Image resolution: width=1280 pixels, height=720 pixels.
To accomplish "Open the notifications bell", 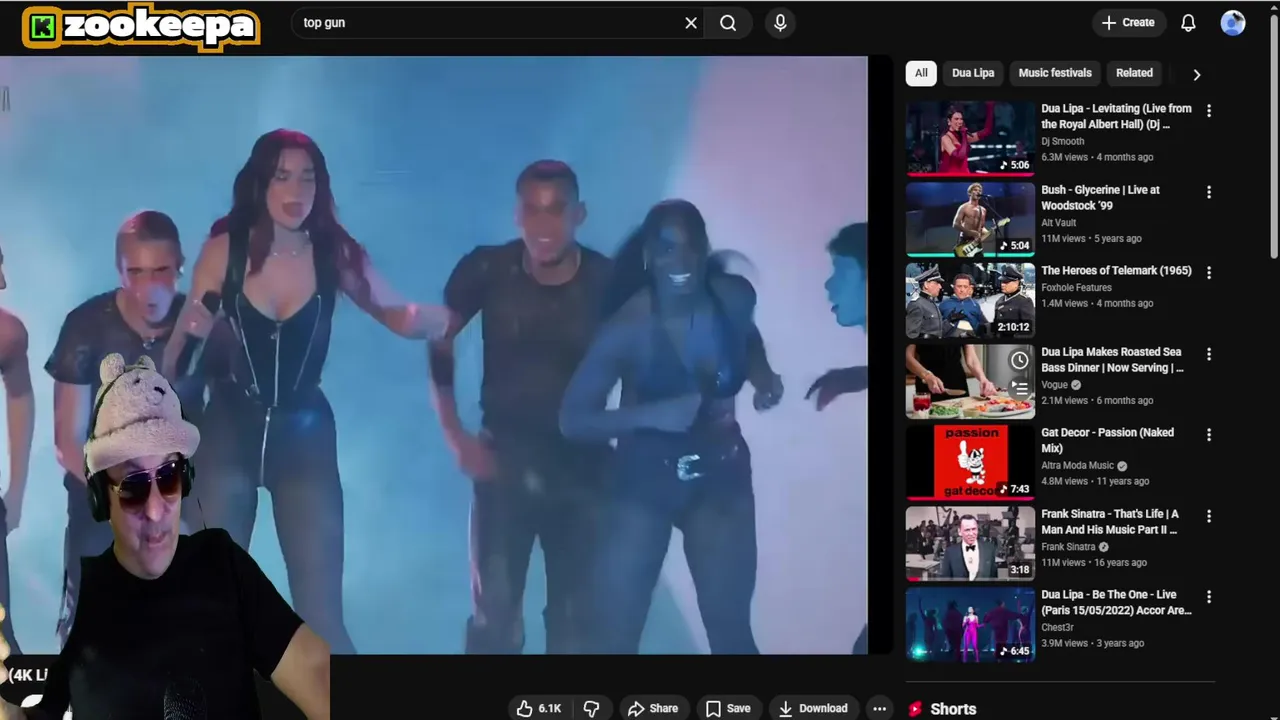I will [x=1188, y=23].
